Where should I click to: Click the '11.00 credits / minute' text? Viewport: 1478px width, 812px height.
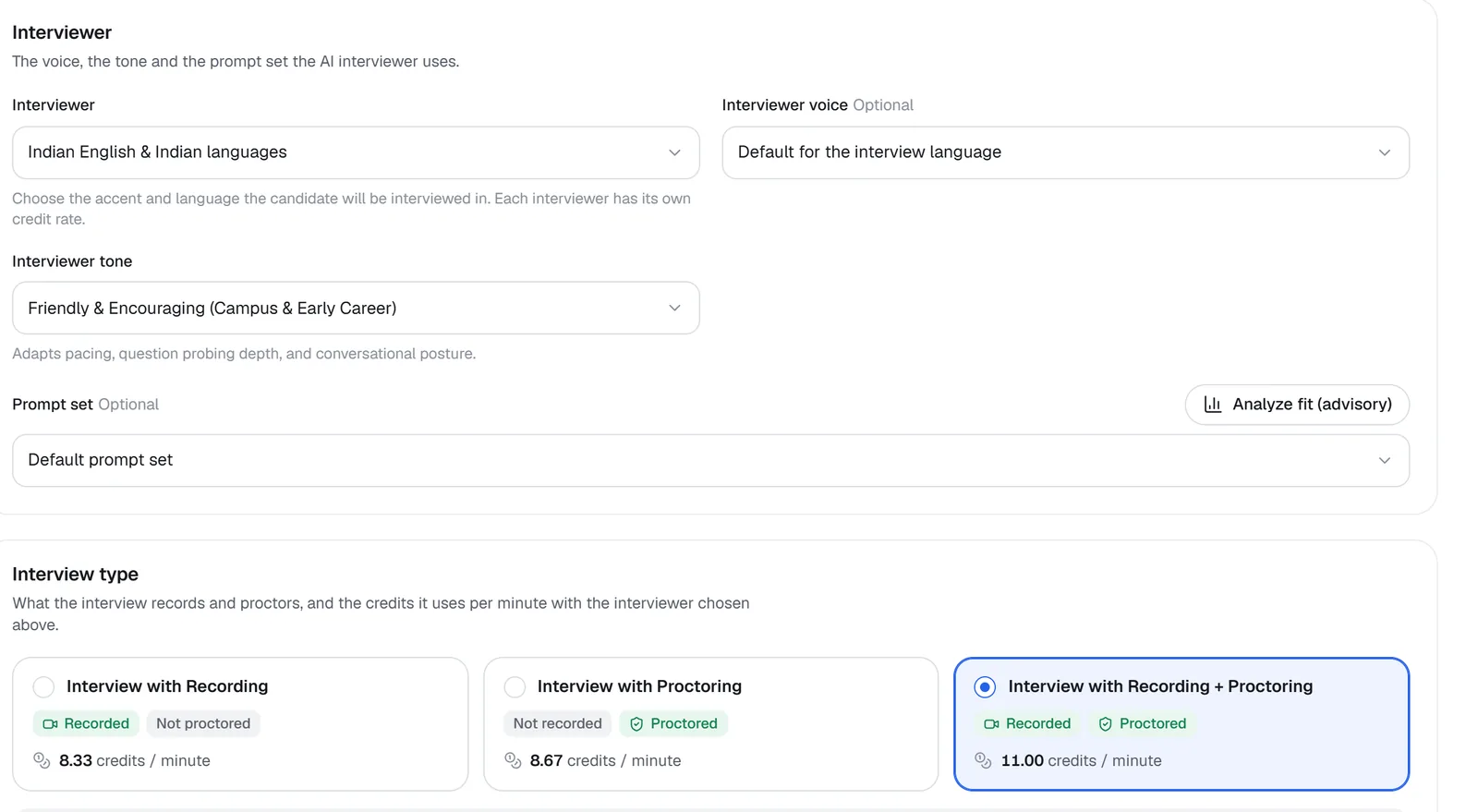[x=1082, y=760]
